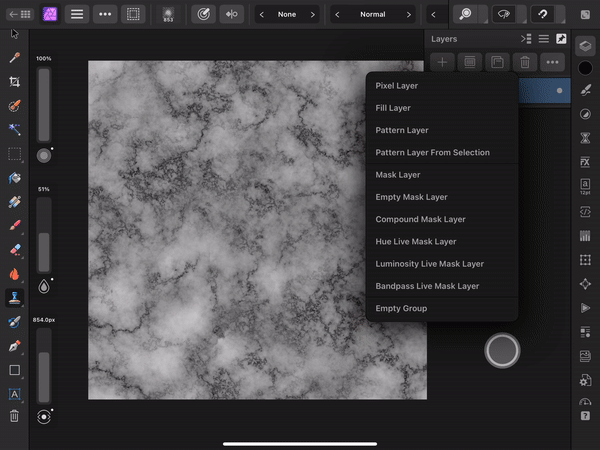Choose Empty Mask Layer from the menu
The width and height of the screenshot is (600, 450).
point(442,197)
